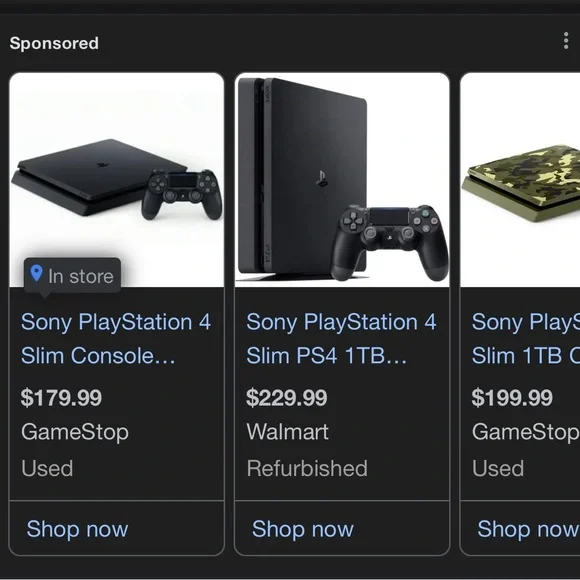Image resolution: width=580 pixels, height=580 pixels.
Task: Click the Sponsored label
Action: [54, 43]
